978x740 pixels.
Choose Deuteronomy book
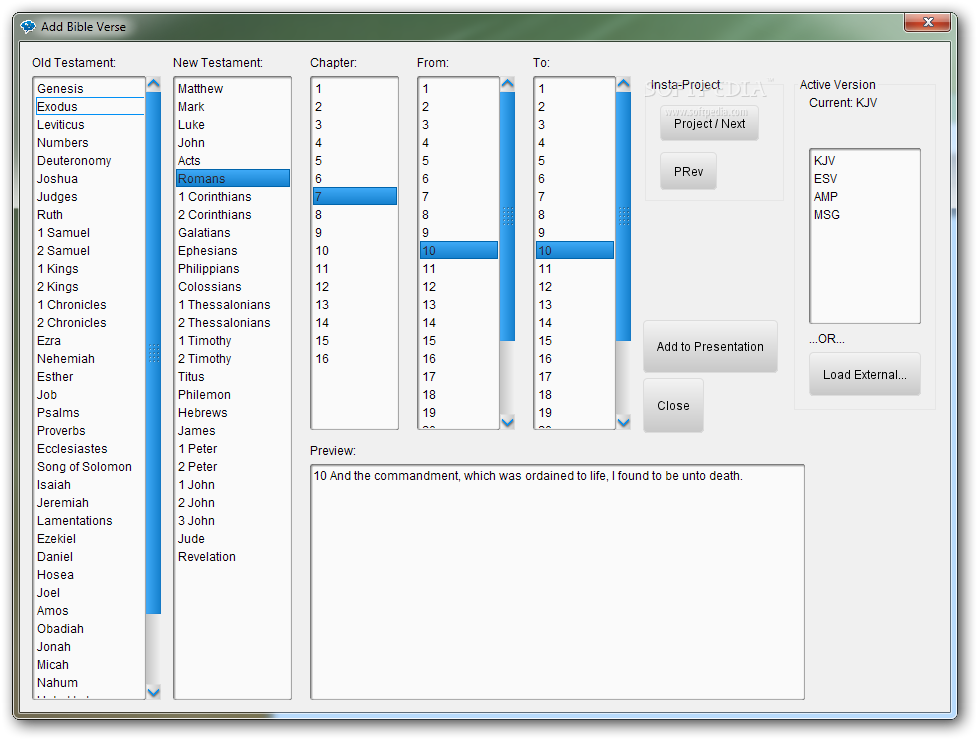point(89,160)
